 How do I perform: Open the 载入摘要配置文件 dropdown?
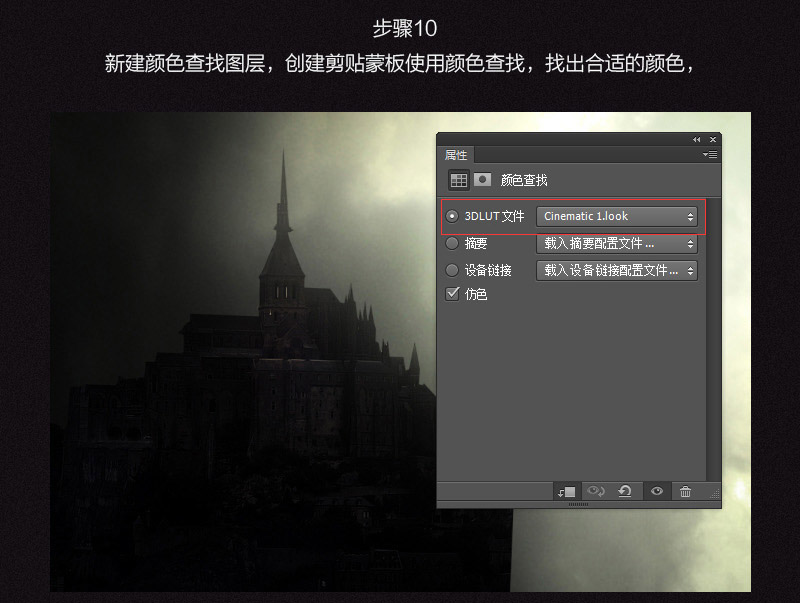[x=617, y=243]
